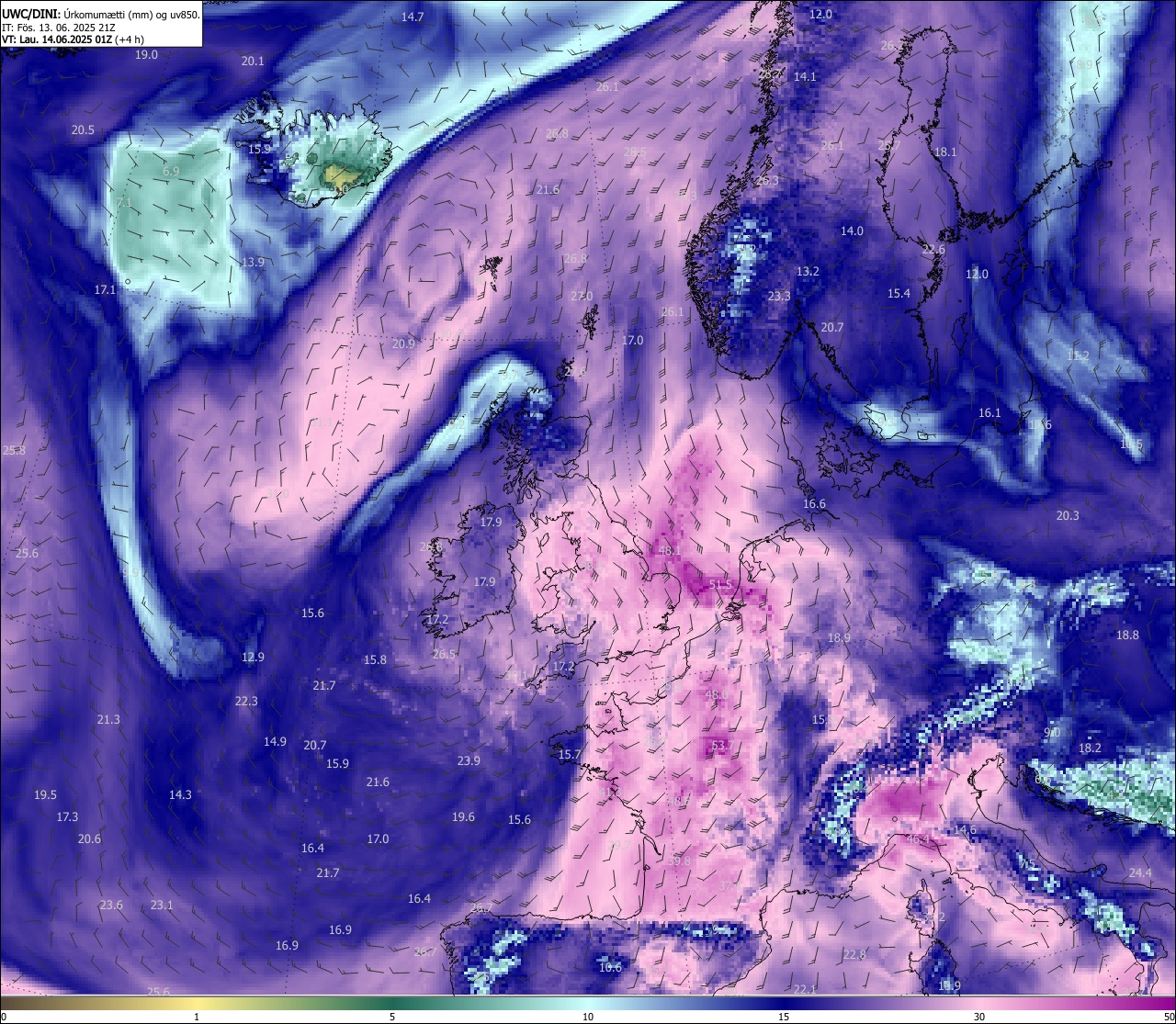This screenshot has width=1176, height=1024.
Task: Click the '30' tick on the color scale
Action: pyautogui.click(x=979, y=1017)
